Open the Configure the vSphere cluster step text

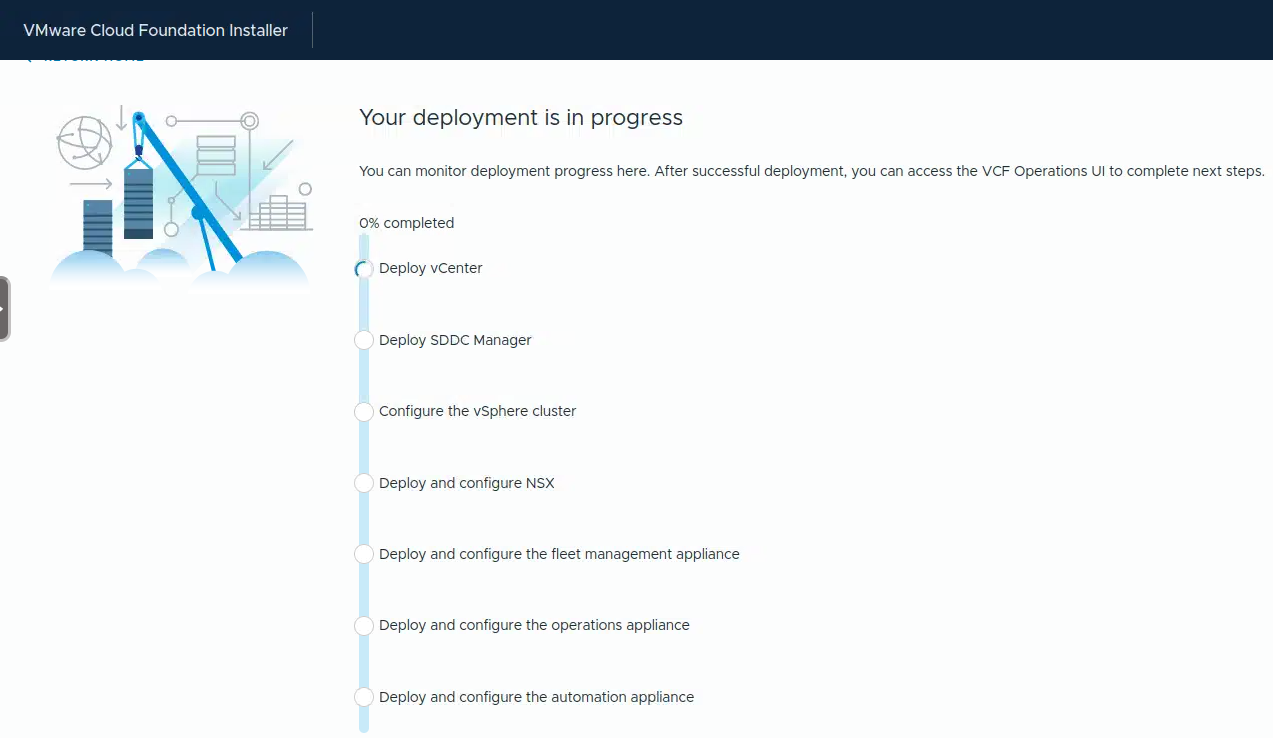pos(477,411)
